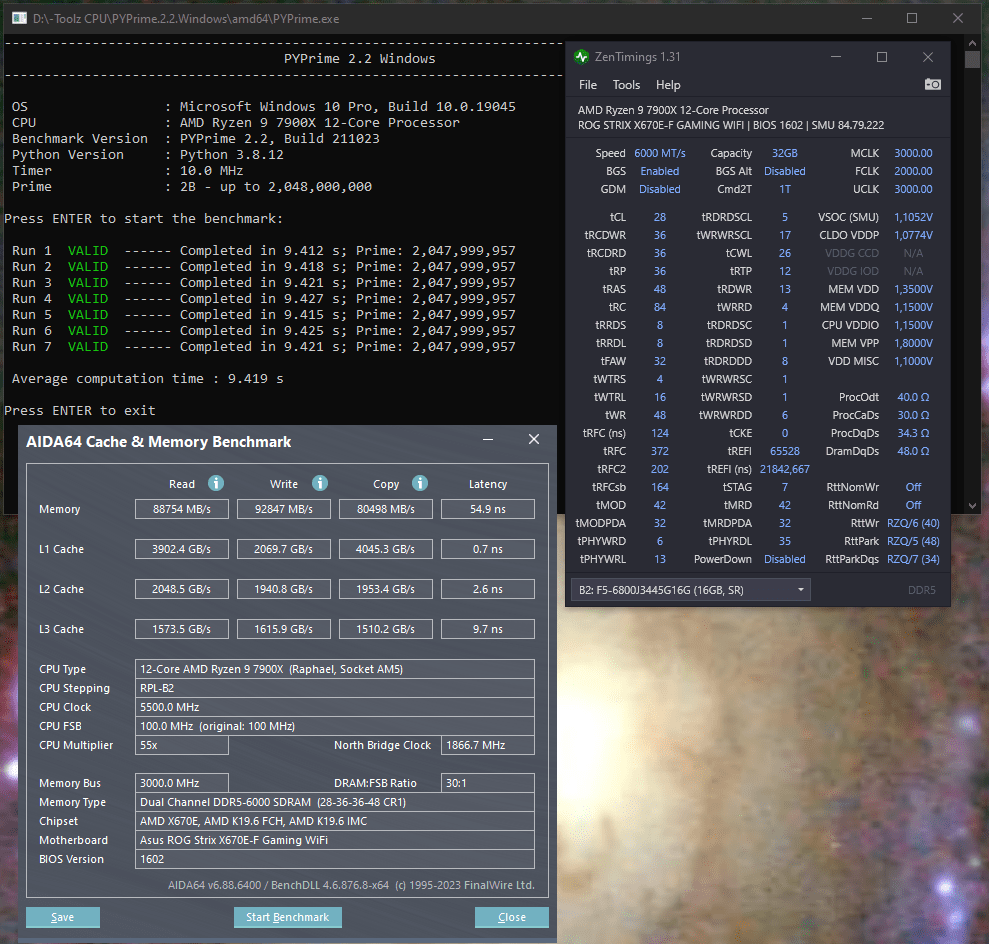The image size is (989, 944).
Task: Click the Close button in AIDA64
Action: pyautogui.click(x=512, y=917)
